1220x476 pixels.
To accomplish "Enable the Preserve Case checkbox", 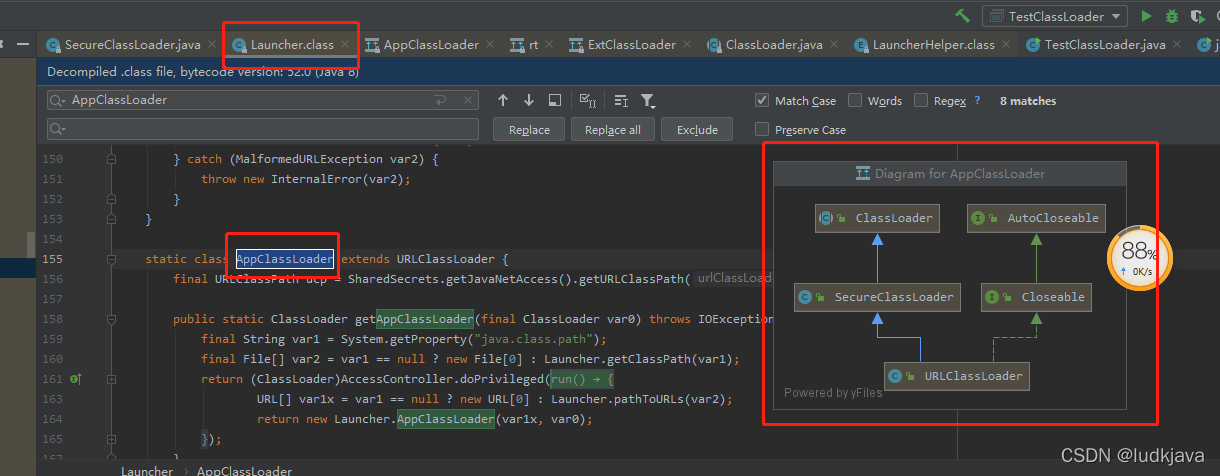I will pyautogui.click(x=762, y=130).
